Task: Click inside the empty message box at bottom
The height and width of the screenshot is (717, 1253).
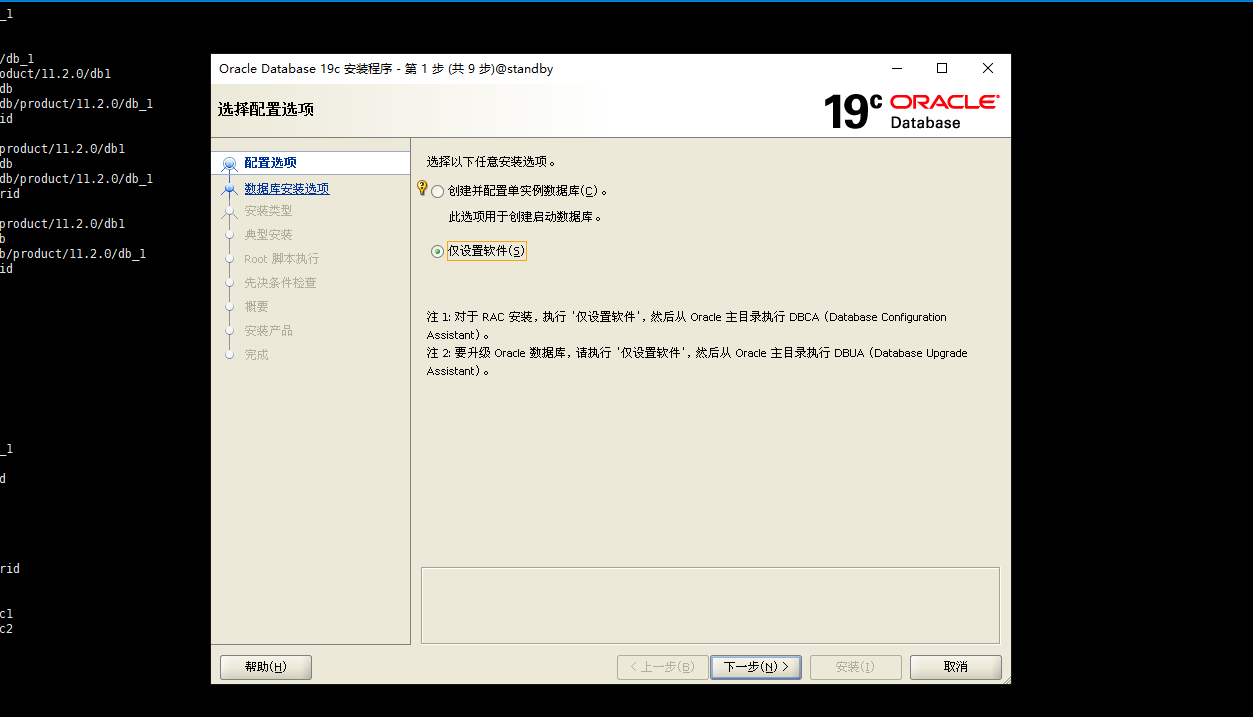Action: (710, 605)
